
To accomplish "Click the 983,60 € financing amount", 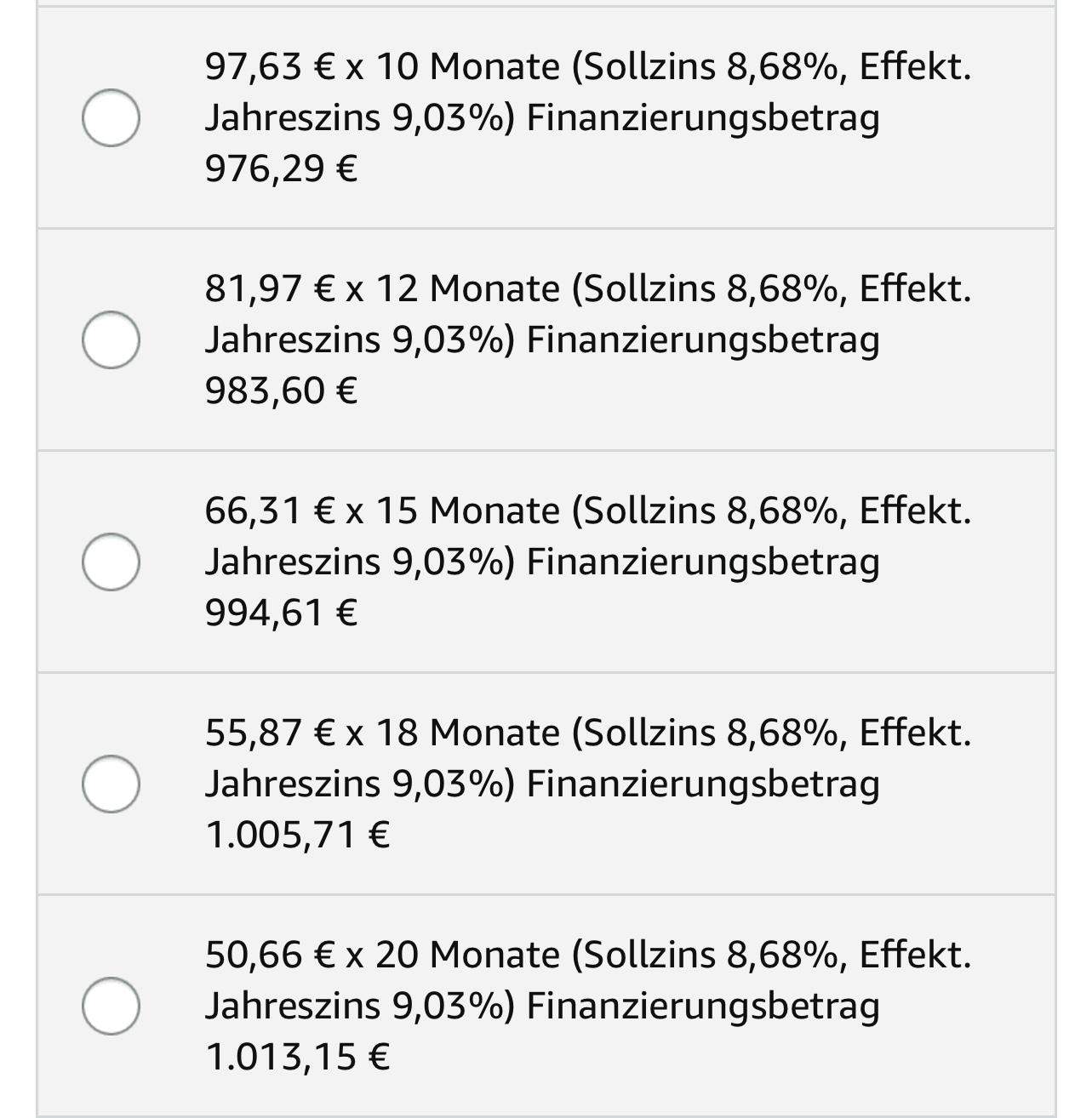I will tap(281, 391).
